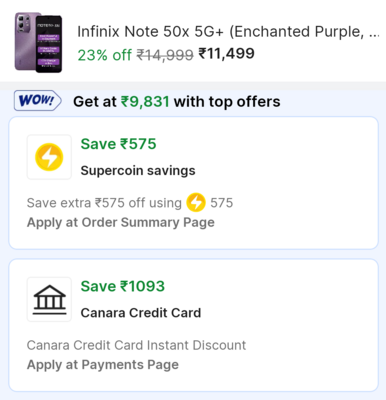The width and height of the screenshot is (386, 400).
Task: Select the Save ₹575 heading
Action: (x=118, y=144)
